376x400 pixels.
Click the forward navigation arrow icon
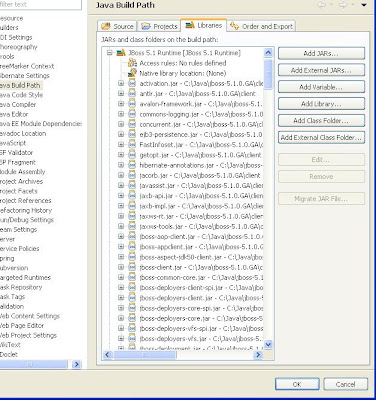click(342, 5)
